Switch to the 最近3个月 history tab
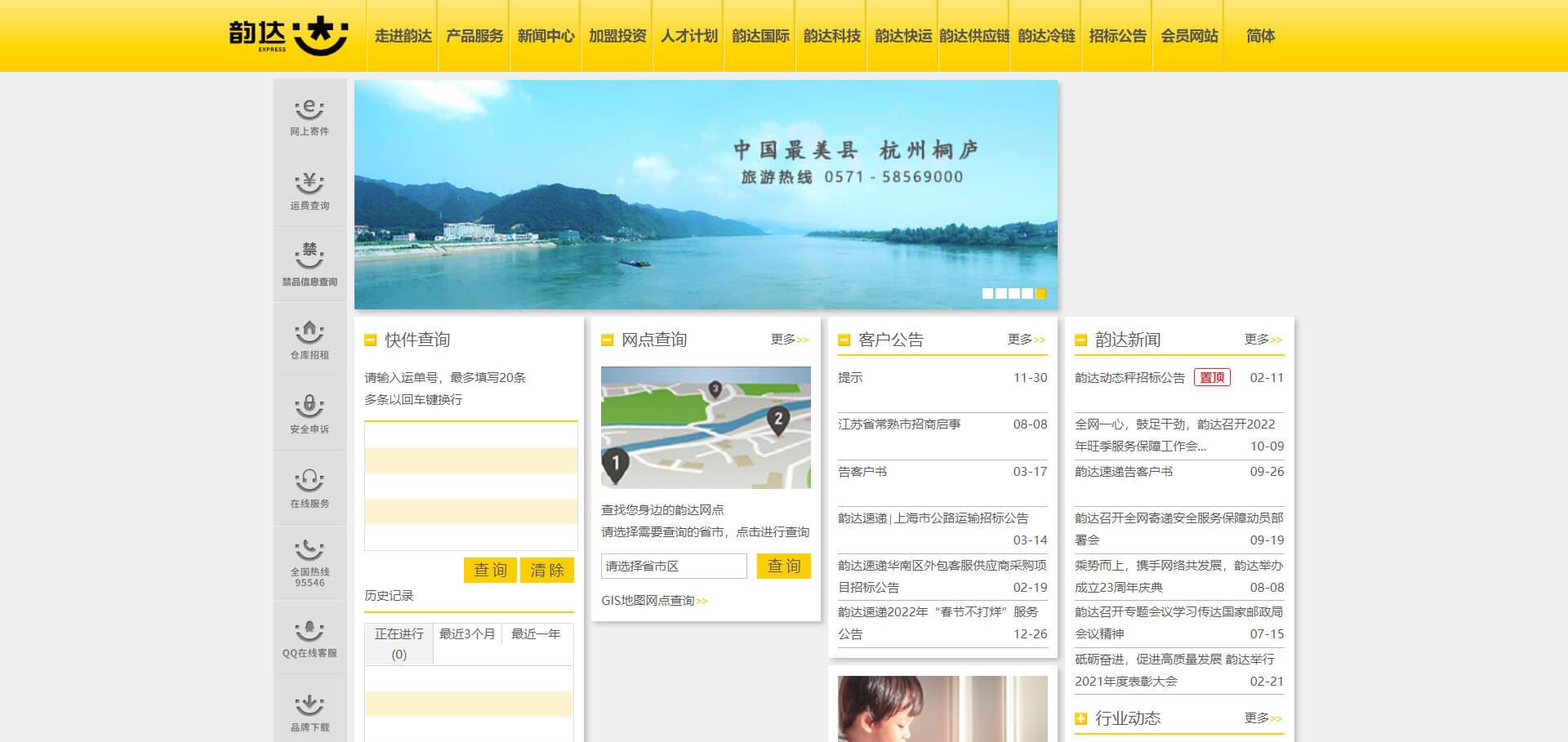This screenshot has height=742, width=1568. [467, 634]
